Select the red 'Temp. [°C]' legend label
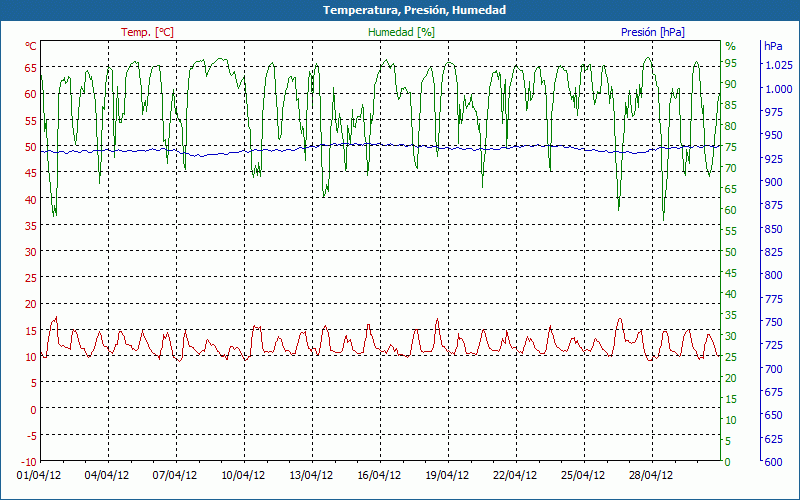Screen dimensions: 800x500 [147, 32]
